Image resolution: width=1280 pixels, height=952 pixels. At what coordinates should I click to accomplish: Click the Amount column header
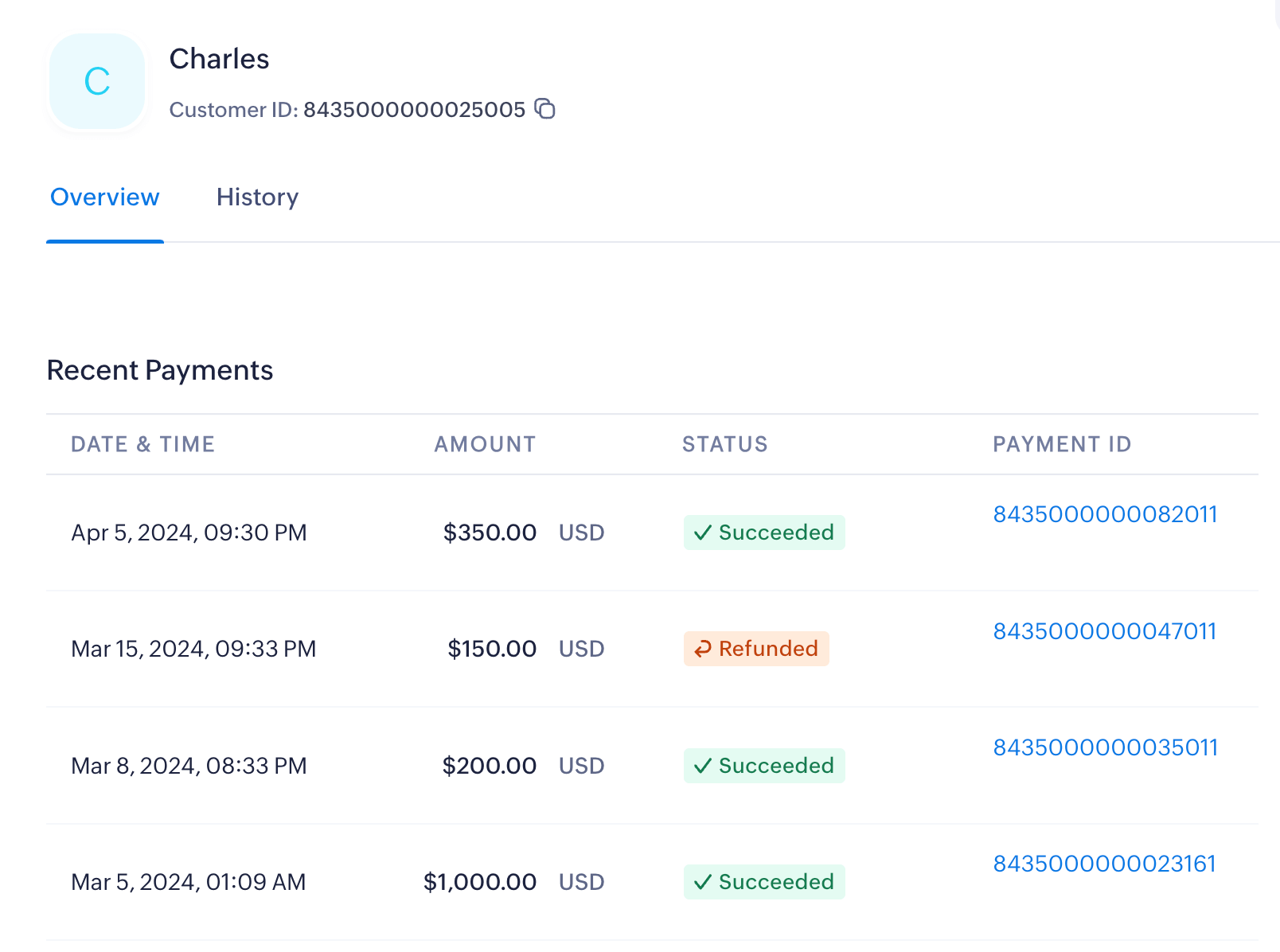(485, 444)
